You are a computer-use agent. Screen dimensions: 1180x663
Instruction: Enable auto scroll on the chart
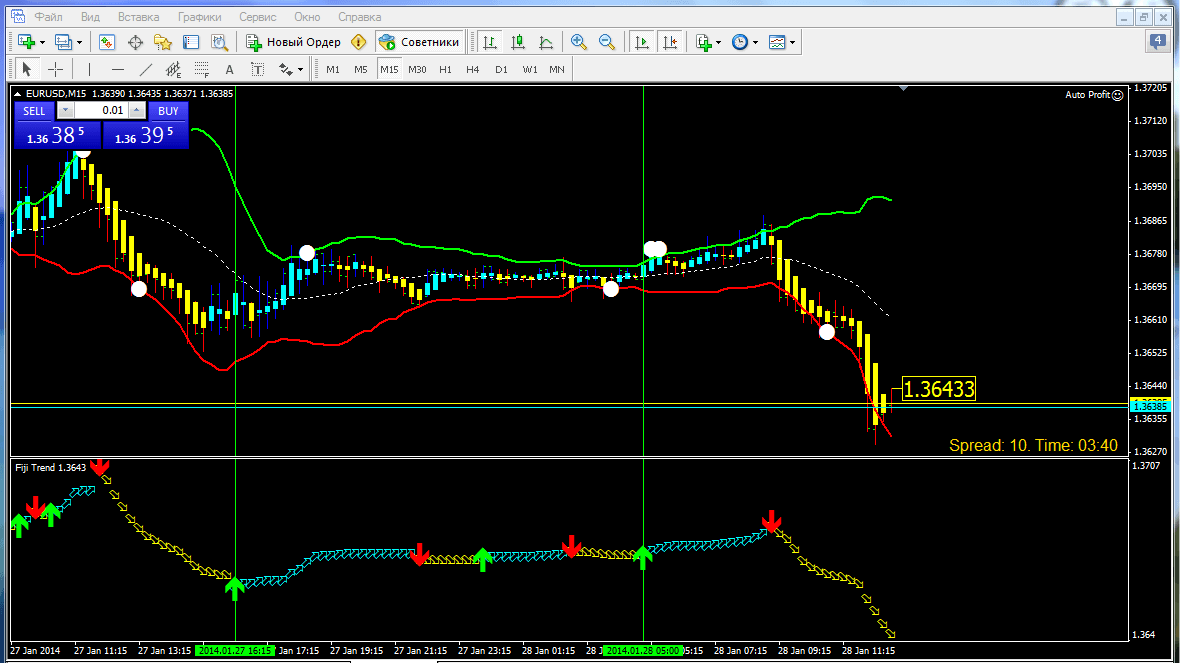click(639, 42)
